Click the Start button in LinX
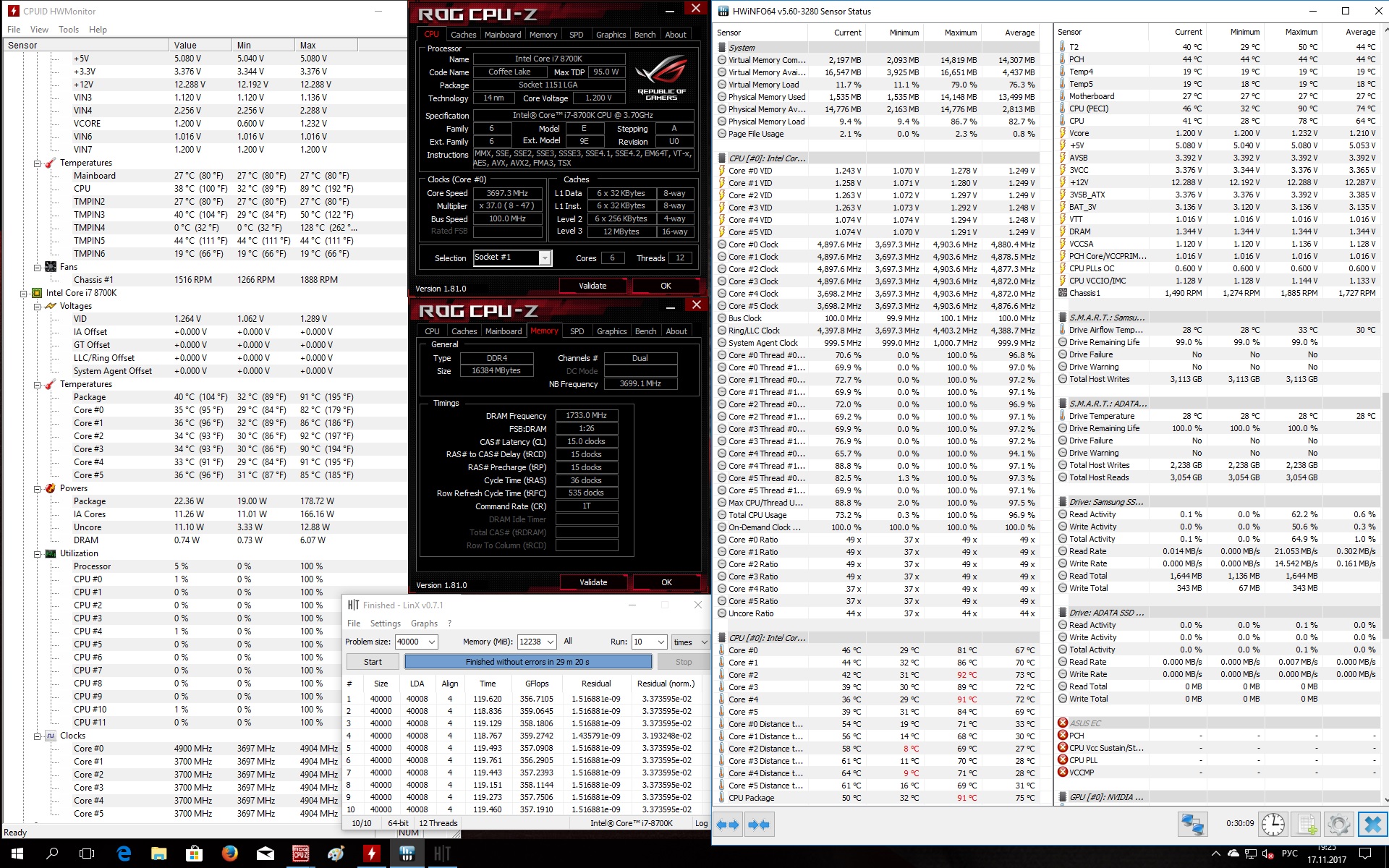Viewport: 1389px width, 868px height. coord(373,662)
